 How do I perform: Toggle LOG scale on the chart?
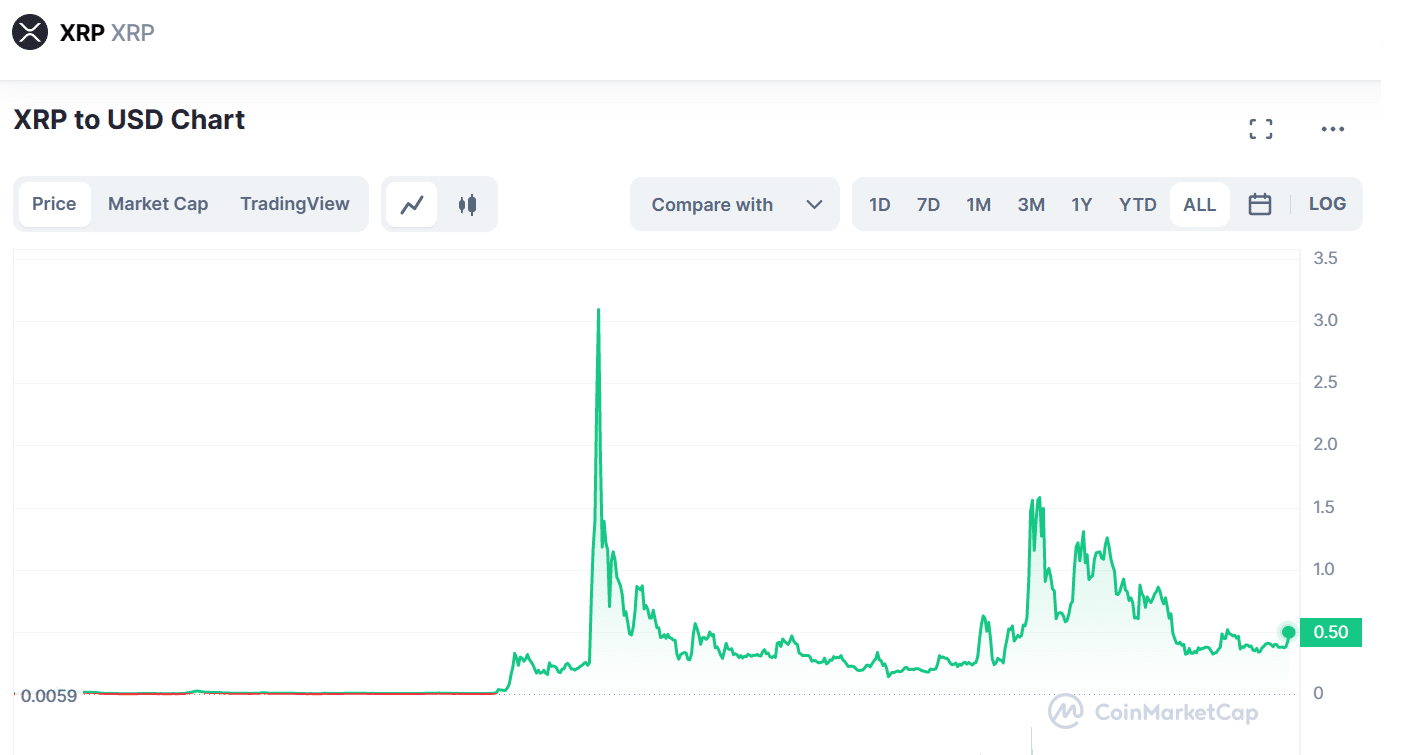1327,204
